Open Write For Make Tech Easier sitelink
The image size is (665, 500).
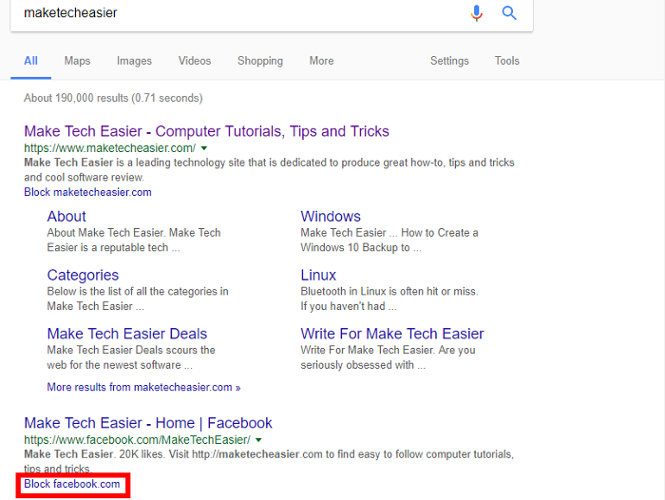coord(392,334)
